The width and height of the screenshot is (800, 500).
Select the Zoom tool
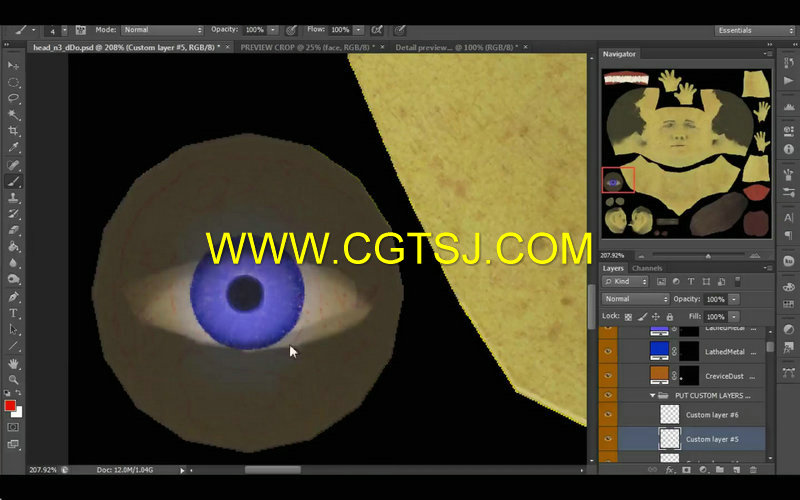click(13, 380)
